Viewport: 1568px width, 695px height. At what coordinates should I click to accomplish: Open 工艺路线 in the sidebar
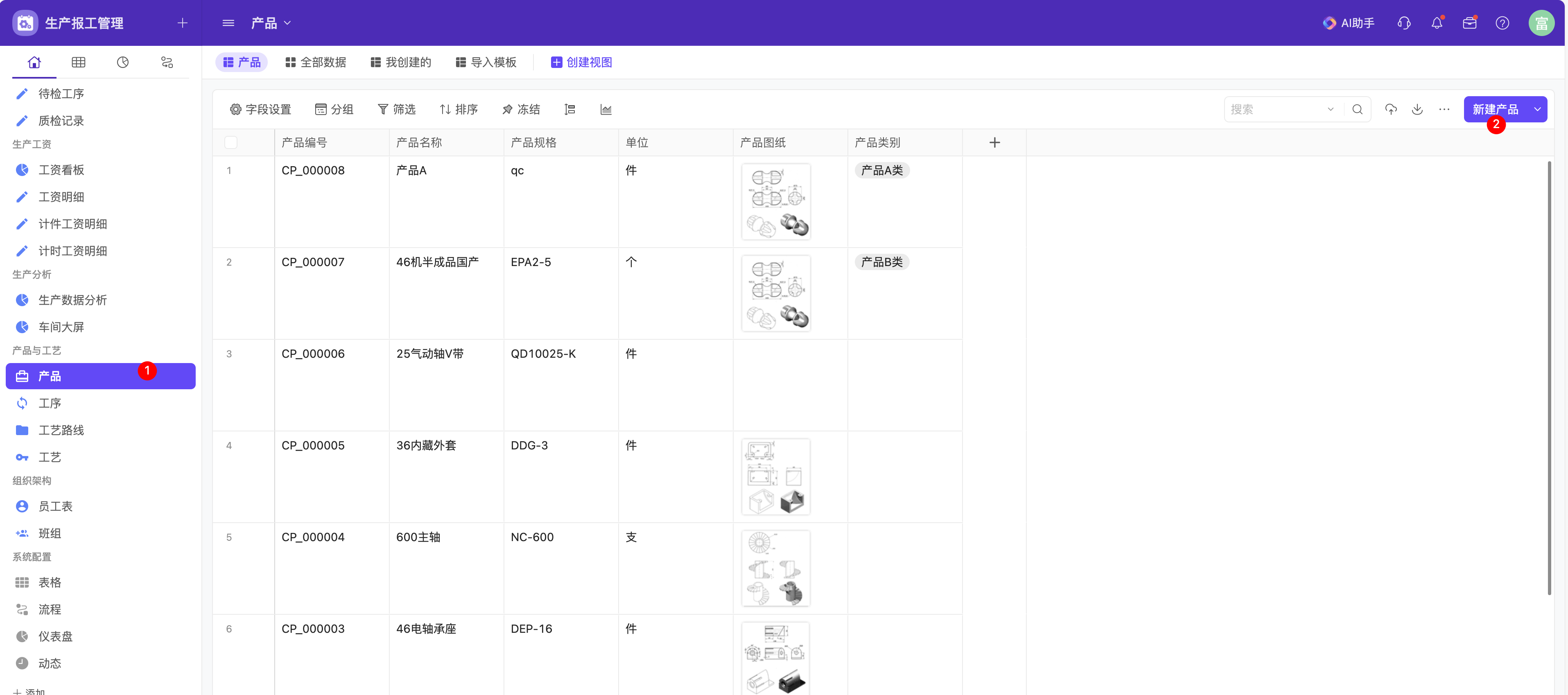tap(100, 430)
